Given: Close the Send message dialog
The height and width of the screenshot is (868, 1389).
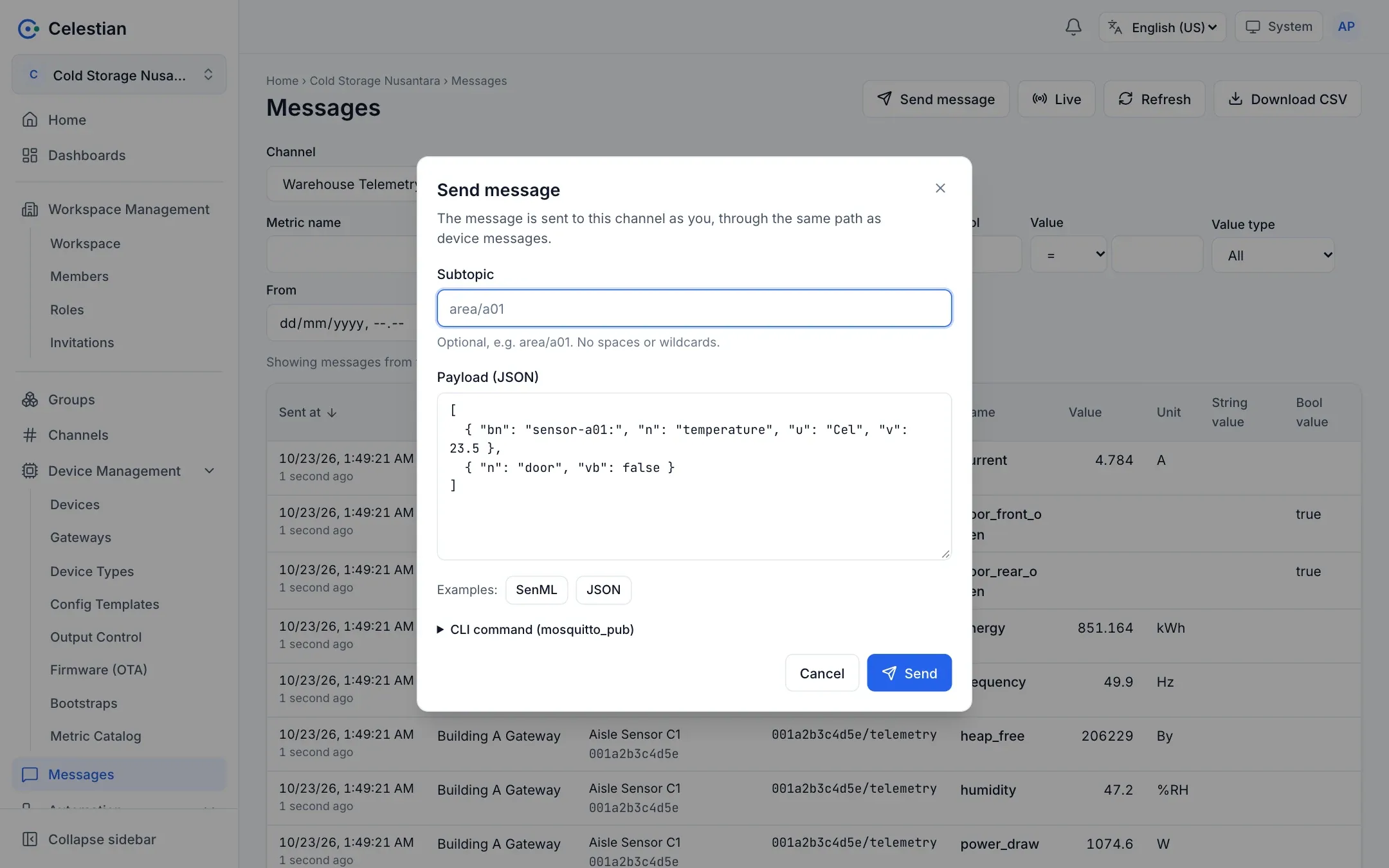Looking at the screenshot, I should pos(940,188).
